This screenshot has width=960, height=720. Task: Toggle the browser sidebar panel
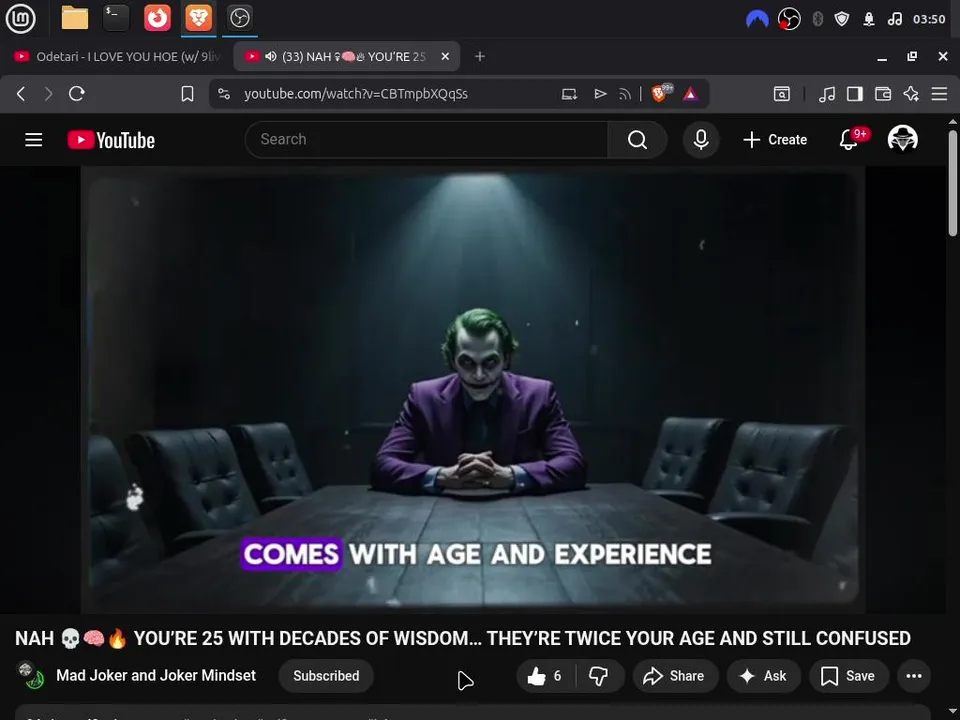pos(855,94)
